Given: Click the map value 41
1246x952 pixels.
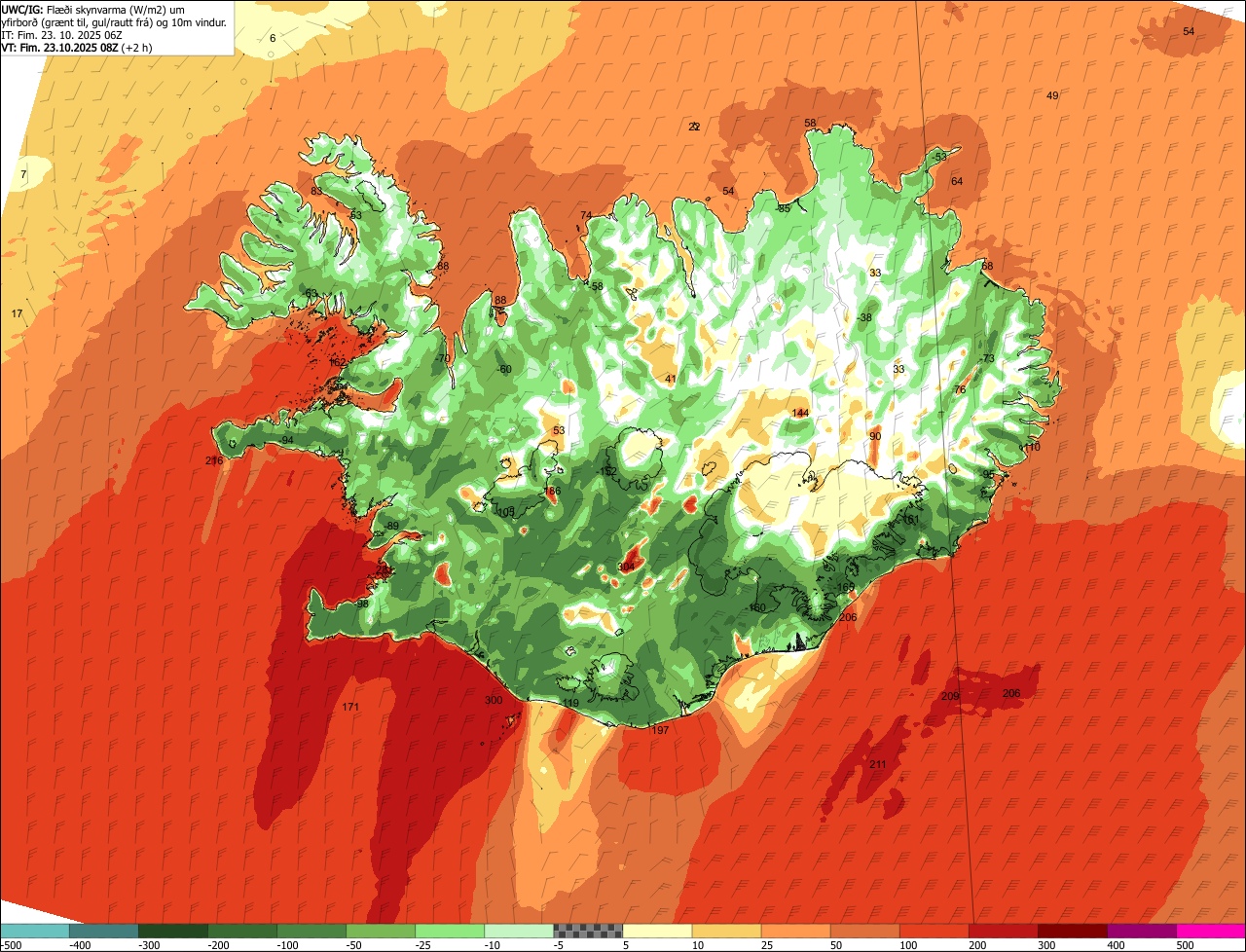Looking at the screenshot, I should [x=671, y=379].
